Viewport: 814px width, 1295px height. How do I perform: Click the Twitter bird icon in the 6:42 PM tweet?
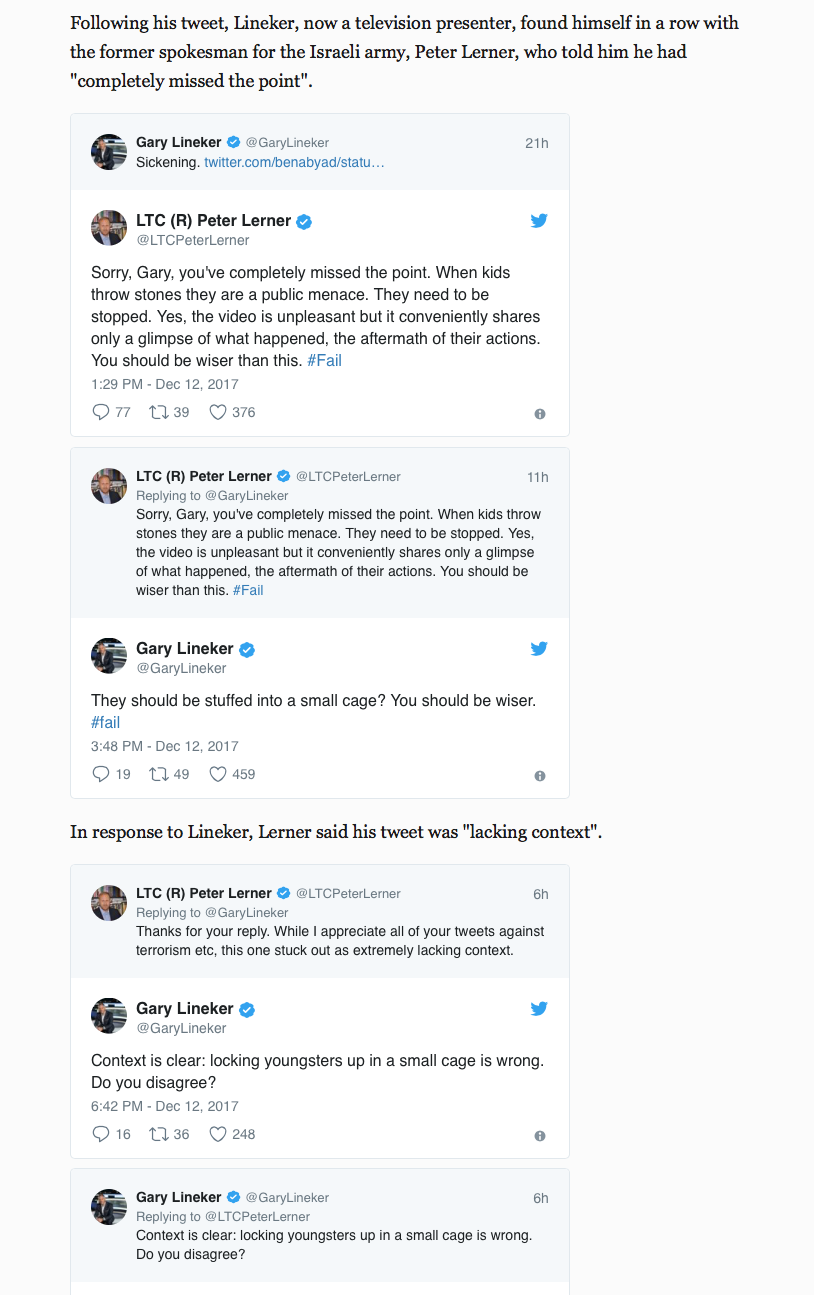click(539, 1009)
